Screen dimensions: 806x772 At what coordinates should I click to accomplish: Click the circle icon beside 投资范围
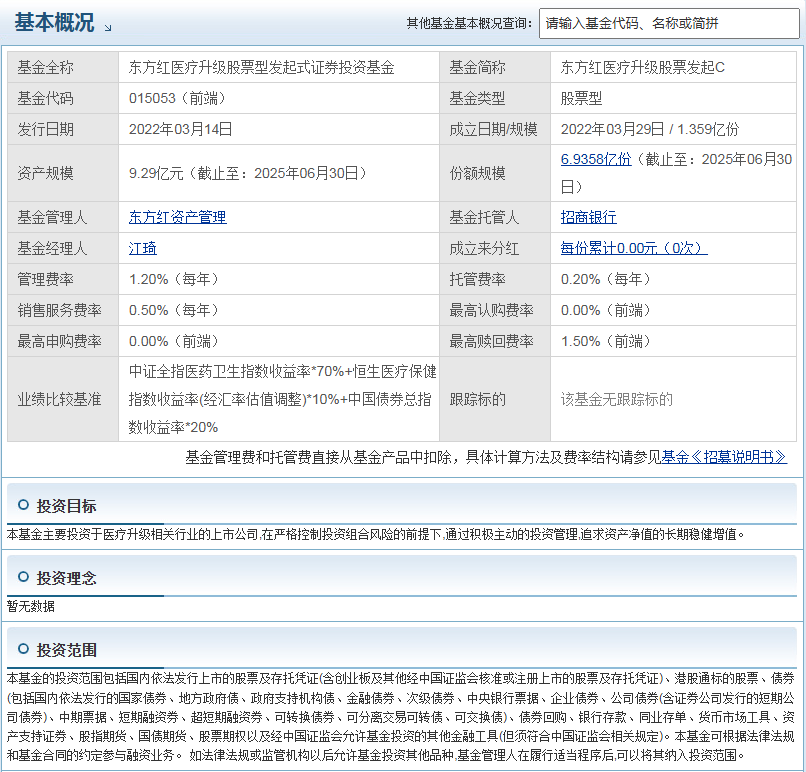point(23,649)
